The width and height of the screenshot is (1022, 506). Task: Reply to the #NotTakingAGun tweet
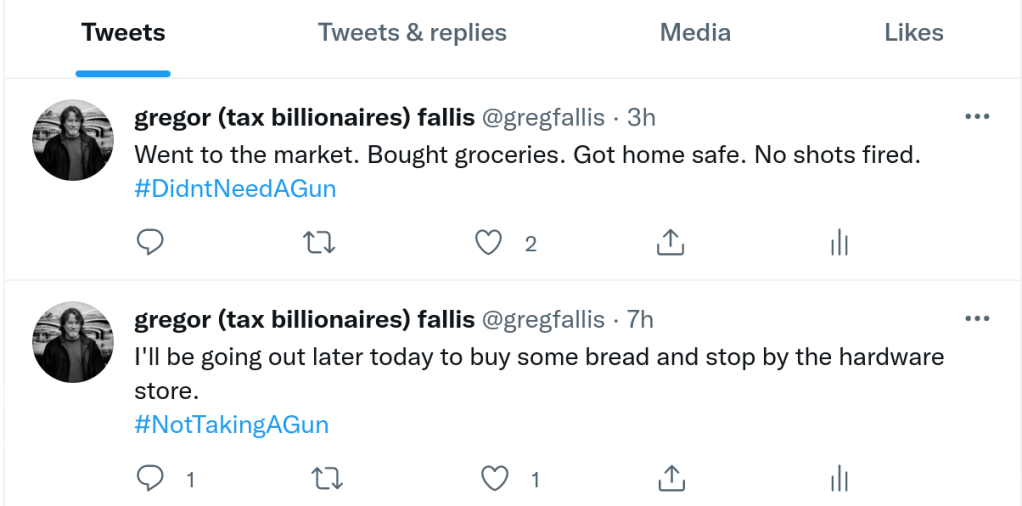(x=149, y=479)
